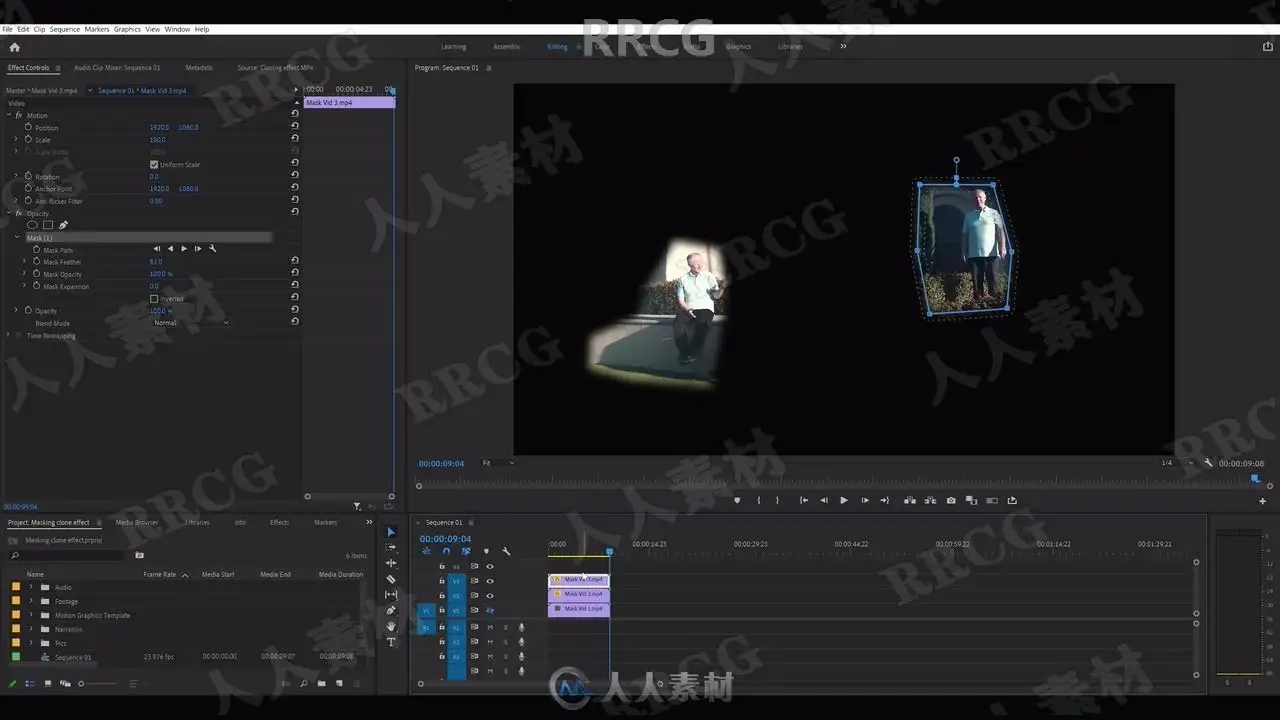Screen dimensions: 1280x720
Task: Select the Slip tool
Action: 391,595
